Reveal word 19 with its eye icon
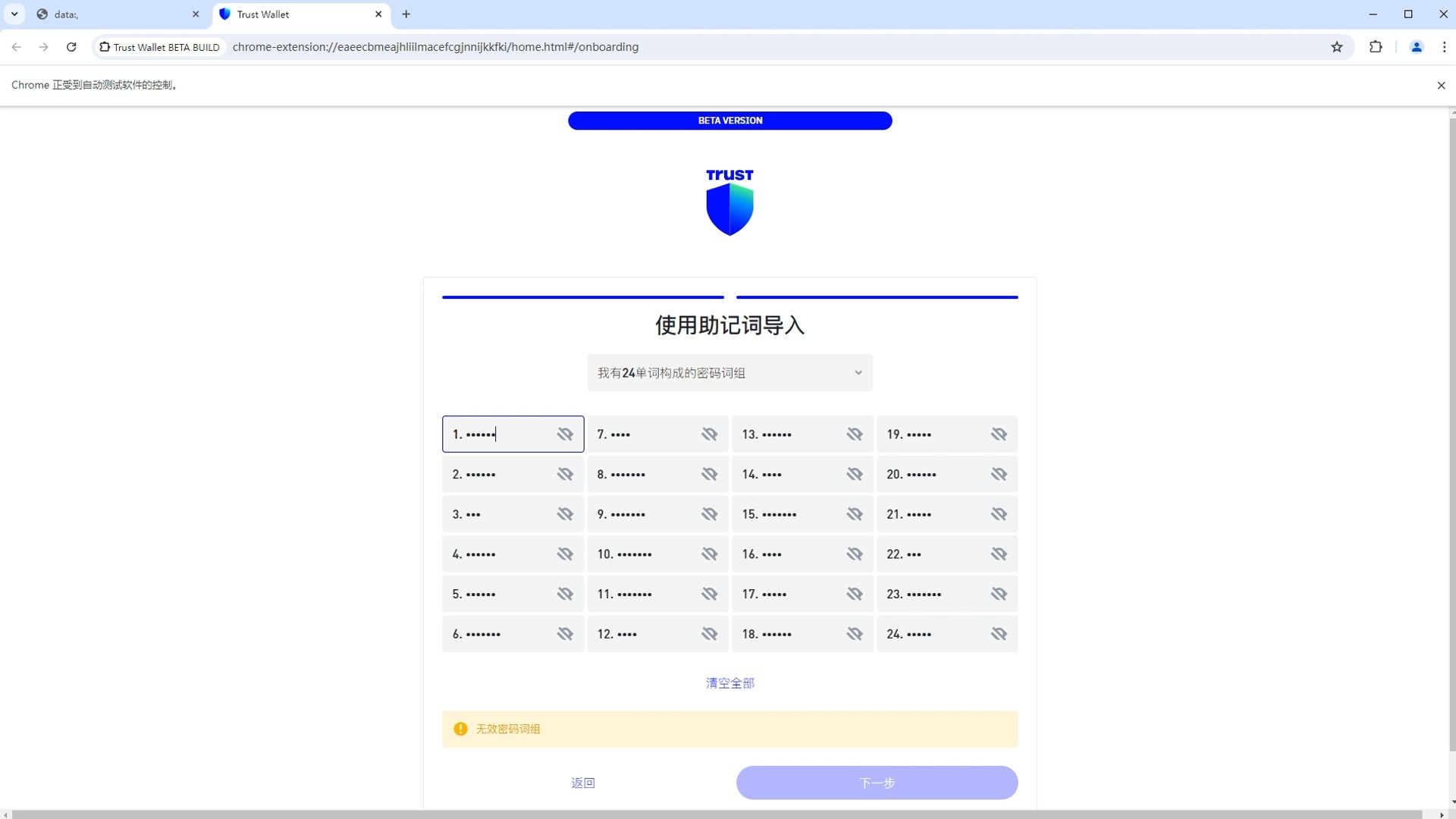This screenshot has width=1456, height=819. tap(999, 435)
